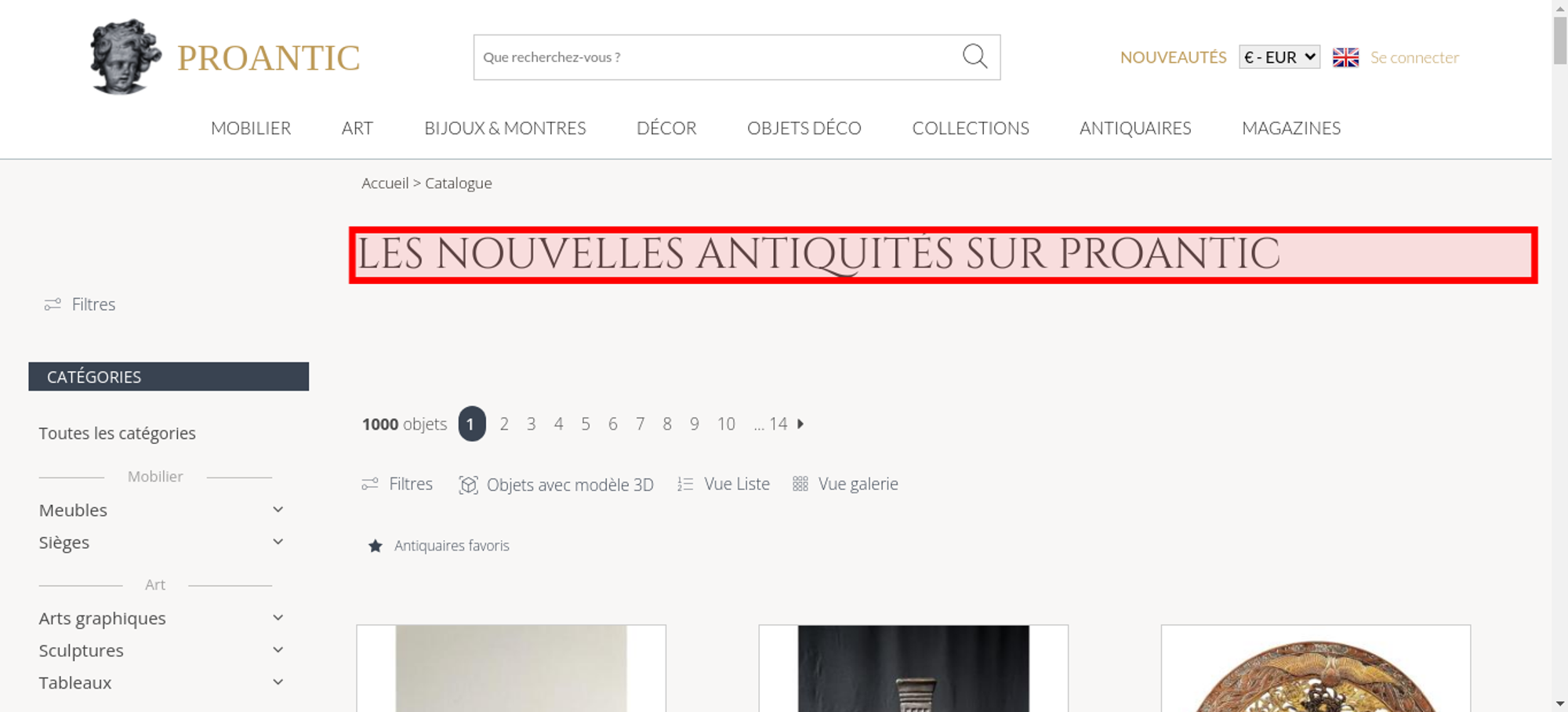Switch language via UK flag icon
Viewport: 1568px width, 712px height.
point(1345,57)
